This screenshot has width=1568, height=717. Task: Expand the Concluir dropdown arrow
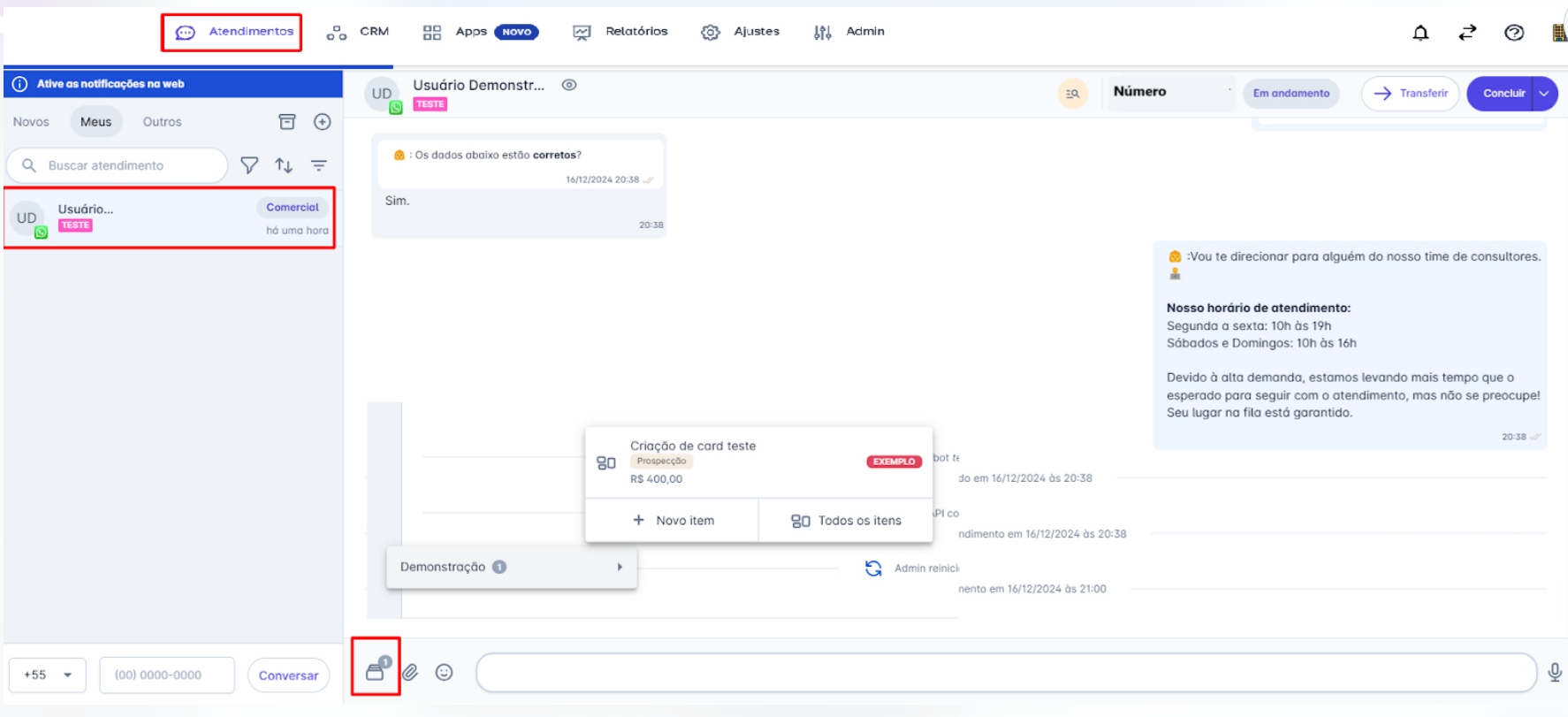click(x=1544, y=94)
